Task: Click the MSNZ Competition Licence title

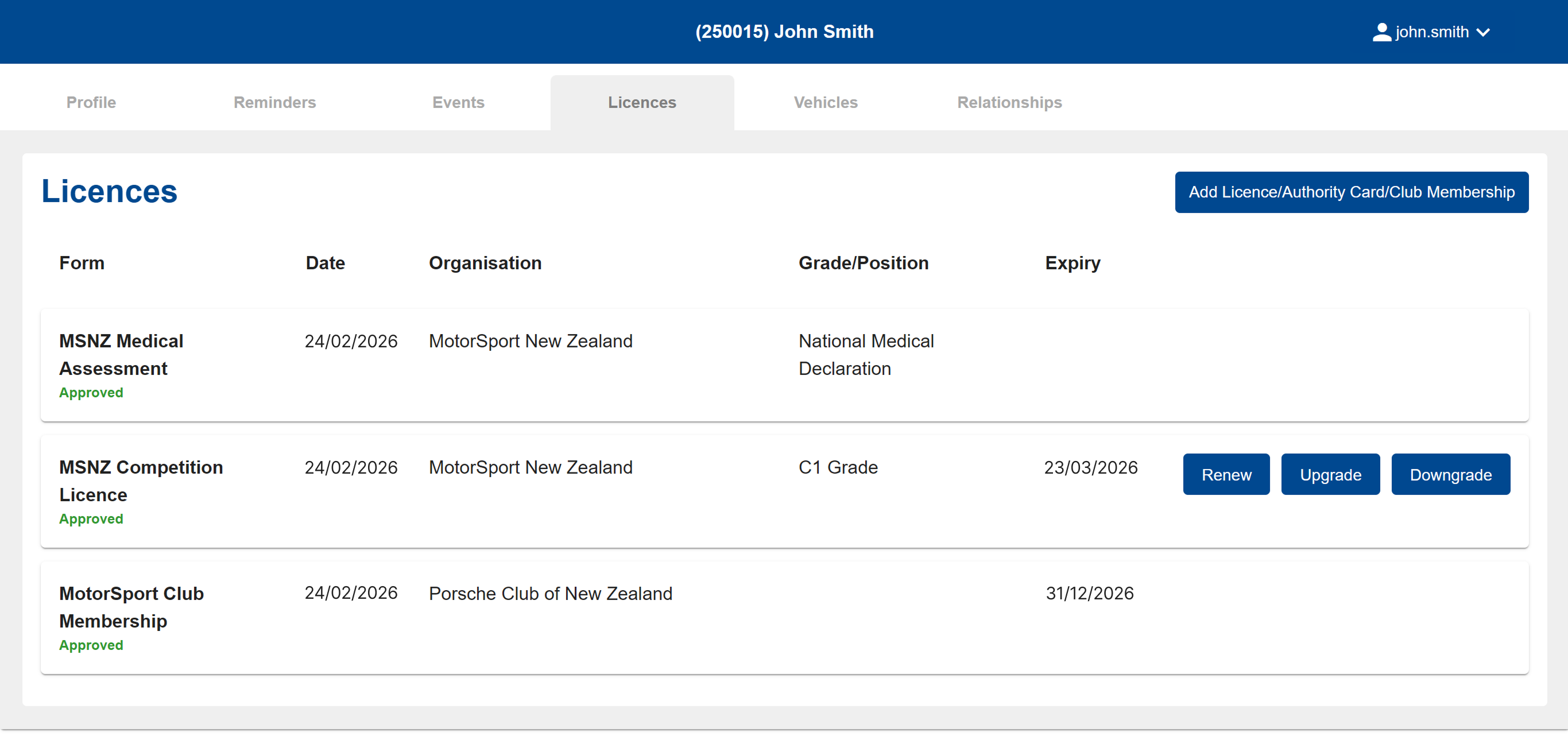Action: click(x=141, y=481)
